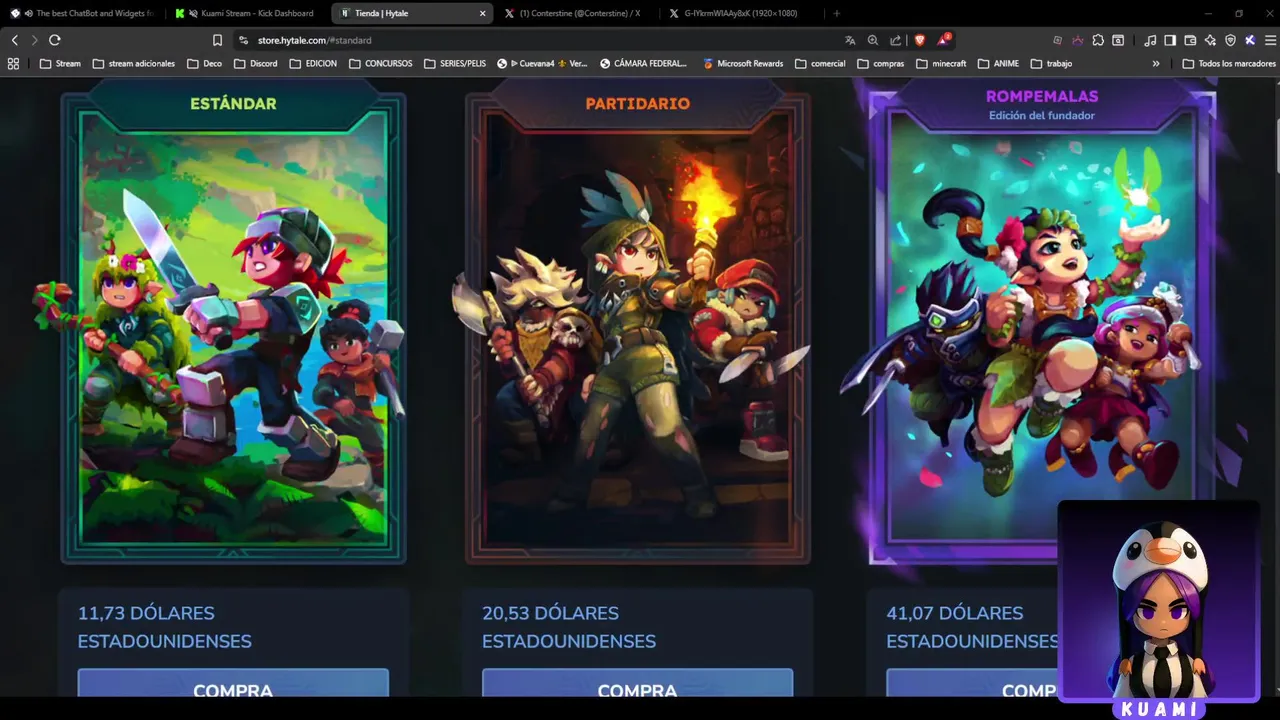The width and height of the screenshot is (1280, 720).
Task: Go back to the previous page
Action: (15, 40)
